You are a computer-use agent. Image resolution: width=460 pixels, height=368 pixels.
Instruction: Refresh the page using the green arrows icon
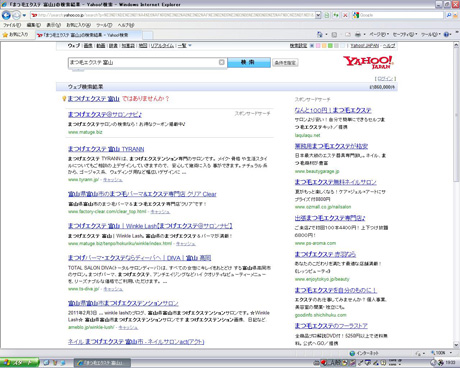click(336, 15)
